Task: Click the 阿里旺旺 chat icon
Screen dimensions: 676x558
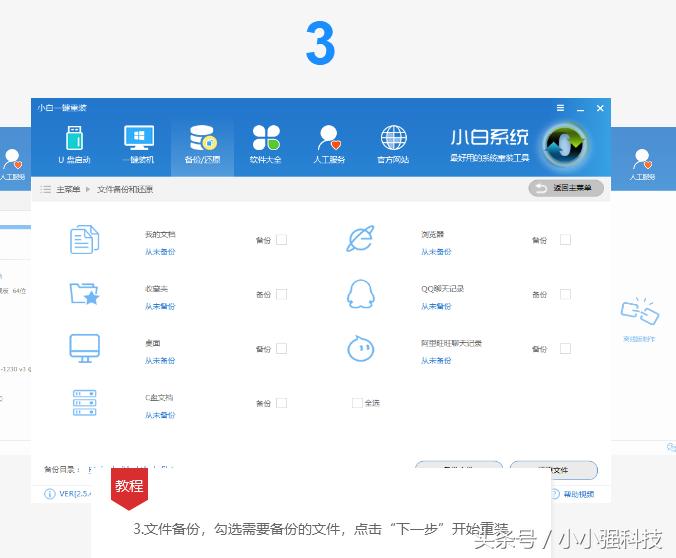Action: point(361,348)
